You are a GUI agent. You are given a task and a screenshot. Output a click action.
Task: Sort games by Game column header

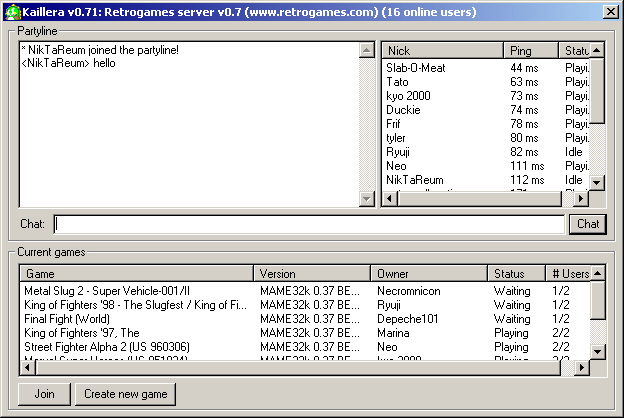136,274
